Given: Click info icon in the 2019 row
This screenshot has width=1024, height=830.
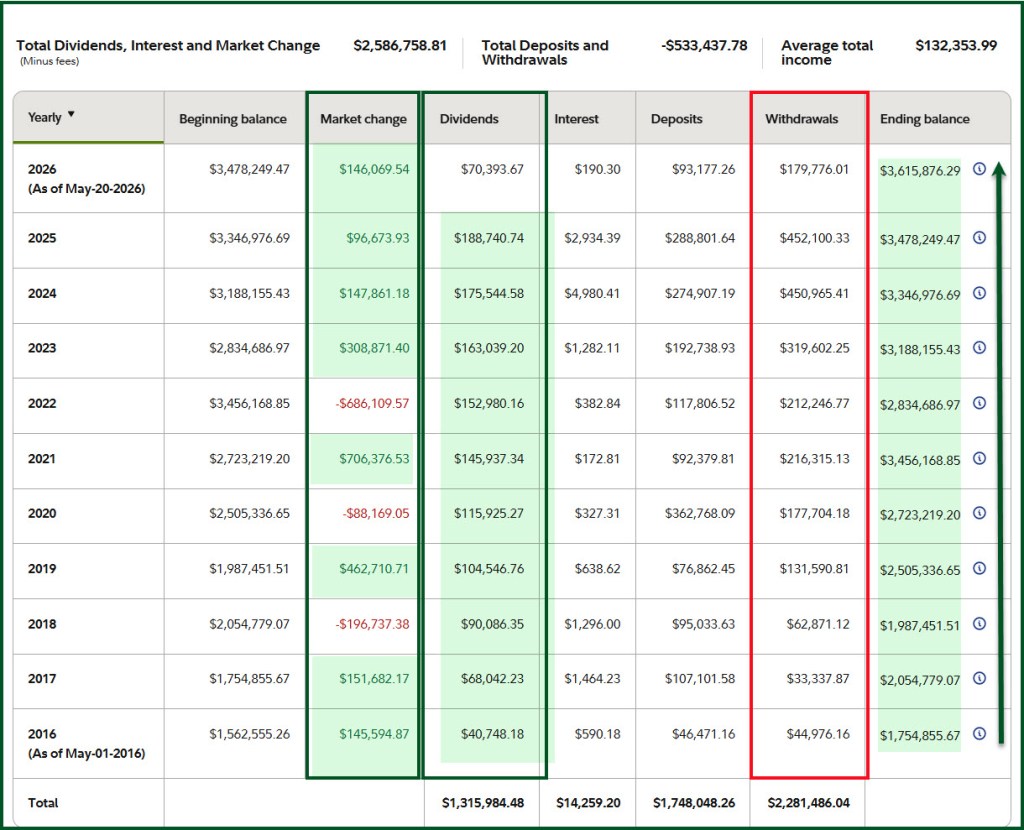Looking at the screenshot, I should pos(979,568).
